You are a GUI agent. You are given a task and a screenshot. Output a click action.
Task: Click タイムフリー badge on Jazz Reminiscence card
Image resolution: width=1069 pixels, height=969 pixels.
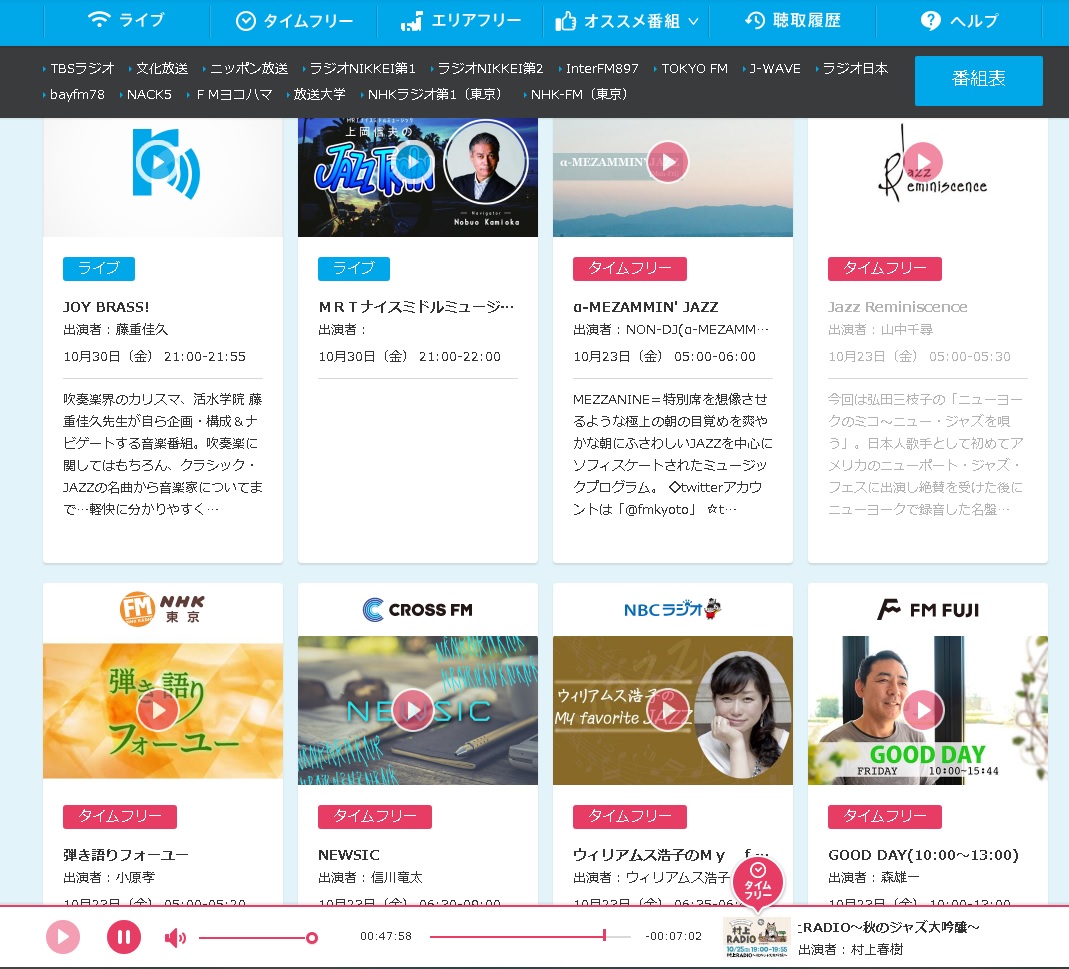click(885, 269)
